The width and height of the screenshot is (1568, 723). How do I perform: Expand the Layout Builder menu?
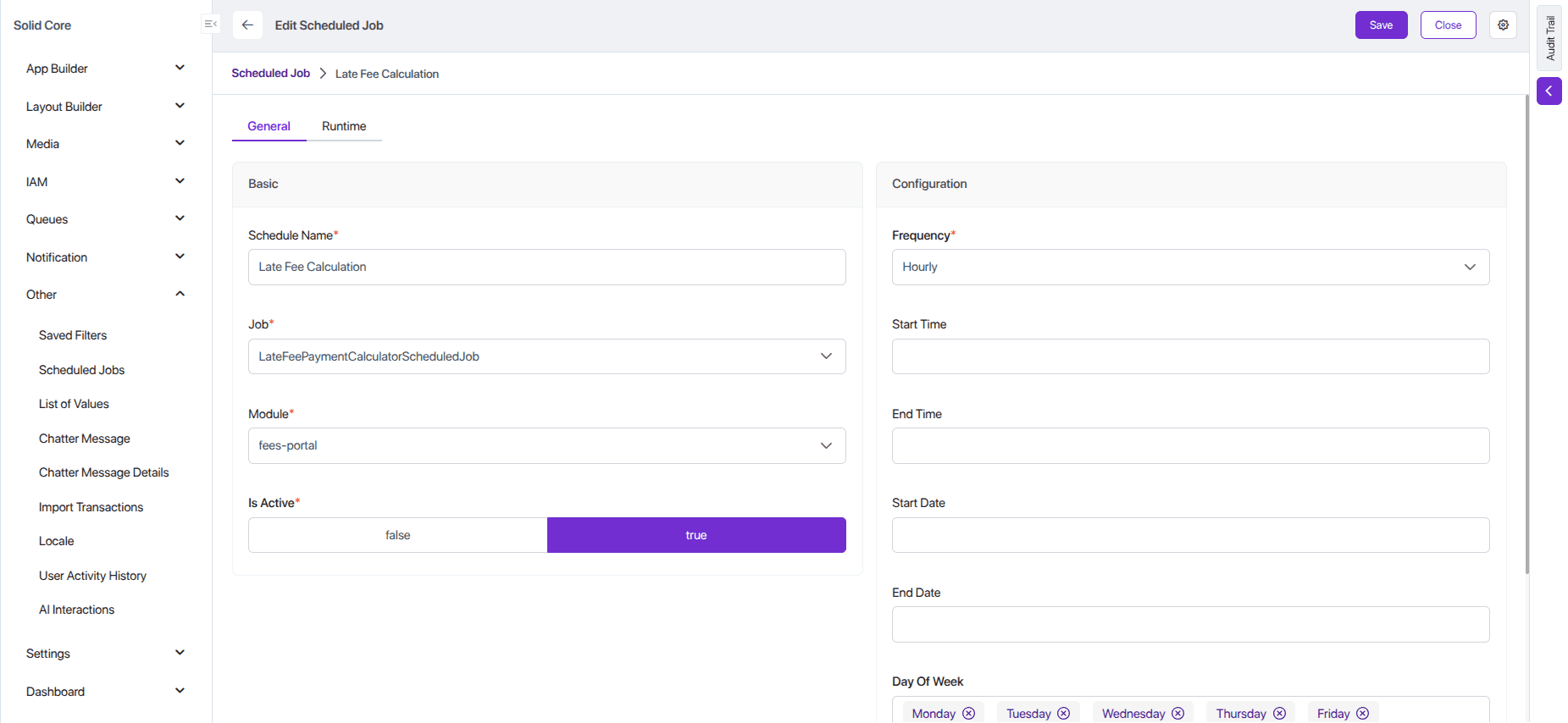[105, 107]
